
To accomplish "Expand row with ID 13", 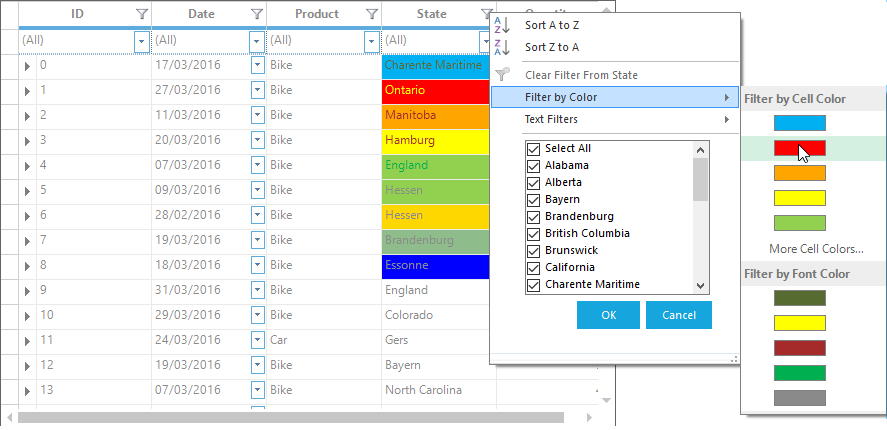I will (x=27, y=391).
